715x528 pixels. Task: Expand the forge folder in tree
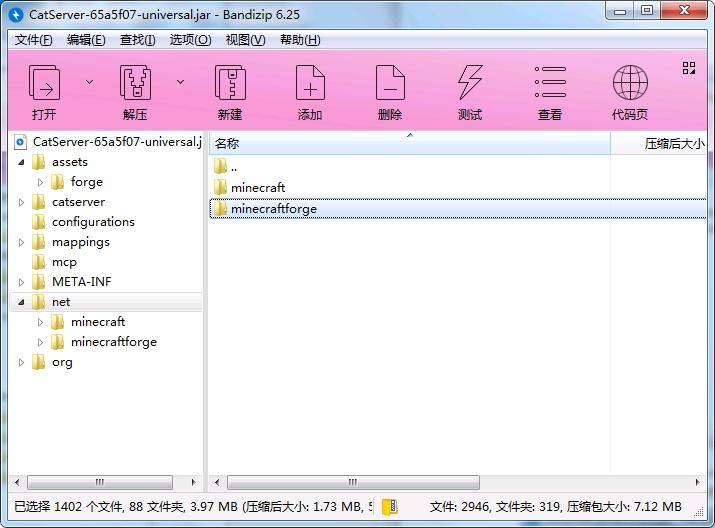(40, 182)
